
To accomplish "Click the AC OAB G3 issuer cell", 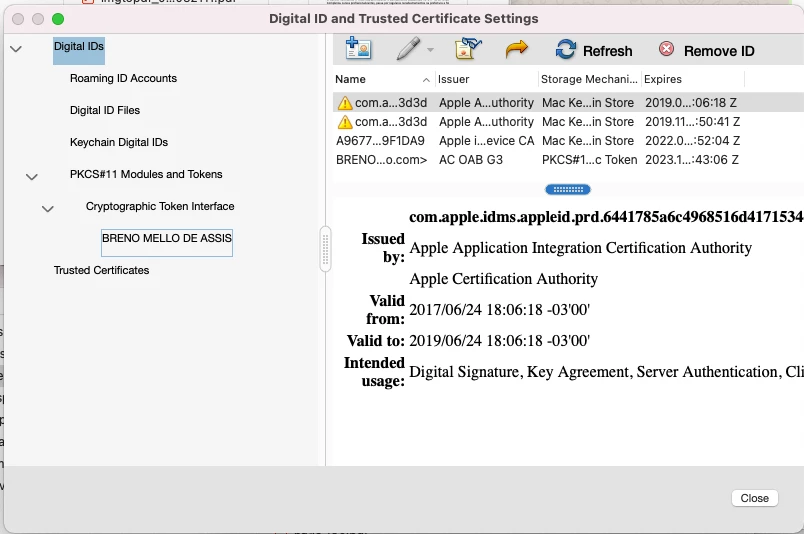I will 471,160.
